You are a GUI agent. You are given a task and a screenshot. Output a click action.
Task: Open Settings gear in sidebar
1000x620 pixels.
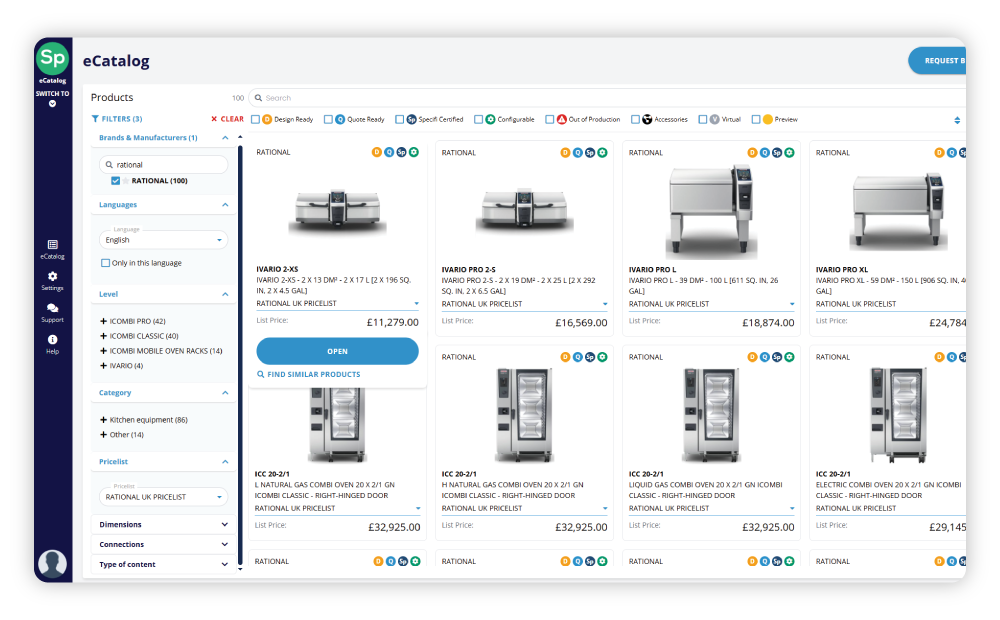coord(52,281)
